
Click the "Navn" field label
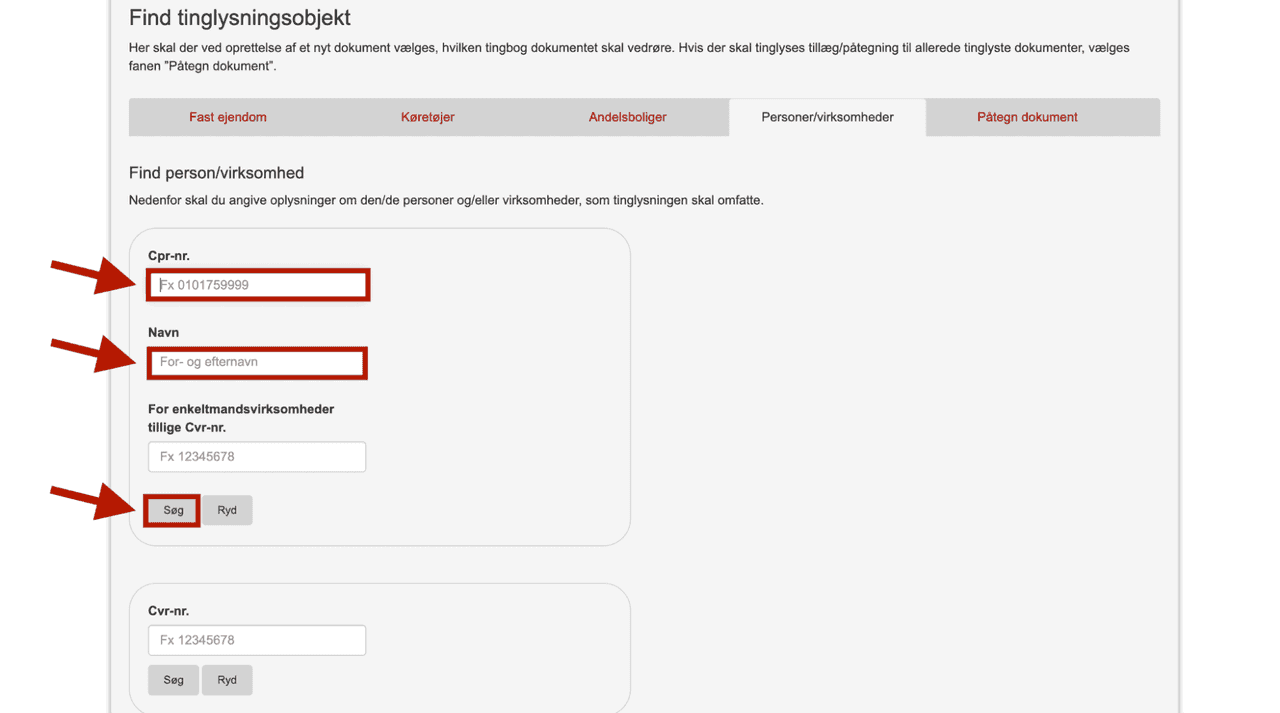click(163, 332)
